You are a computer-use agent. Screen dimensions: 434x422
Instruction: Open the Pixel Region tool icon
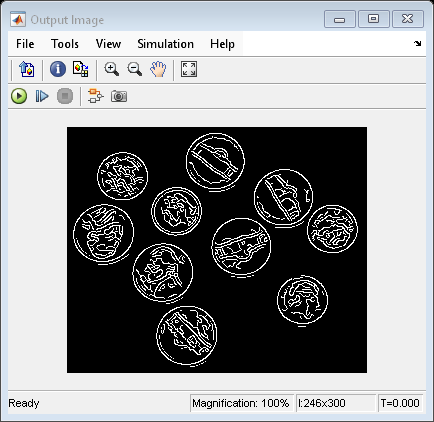coord(81,69)
